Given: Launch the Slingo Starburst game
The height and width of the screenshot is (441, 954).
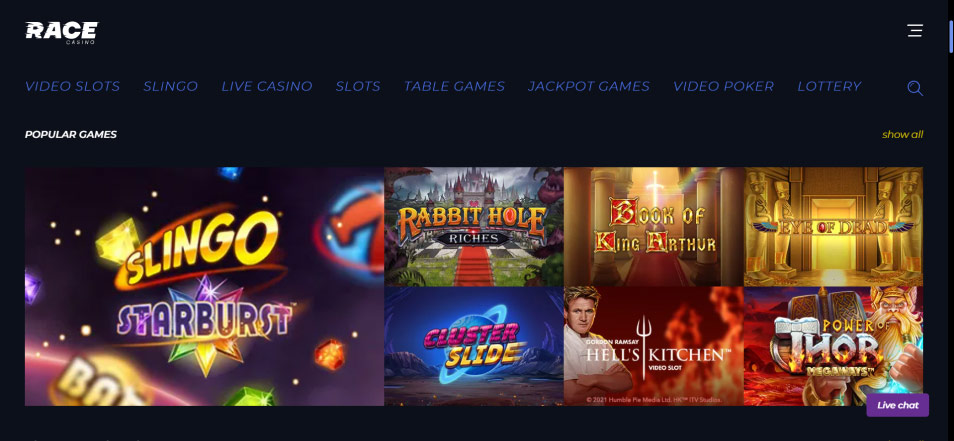Looking at the screenshot, I should click(x=204, y=286).
